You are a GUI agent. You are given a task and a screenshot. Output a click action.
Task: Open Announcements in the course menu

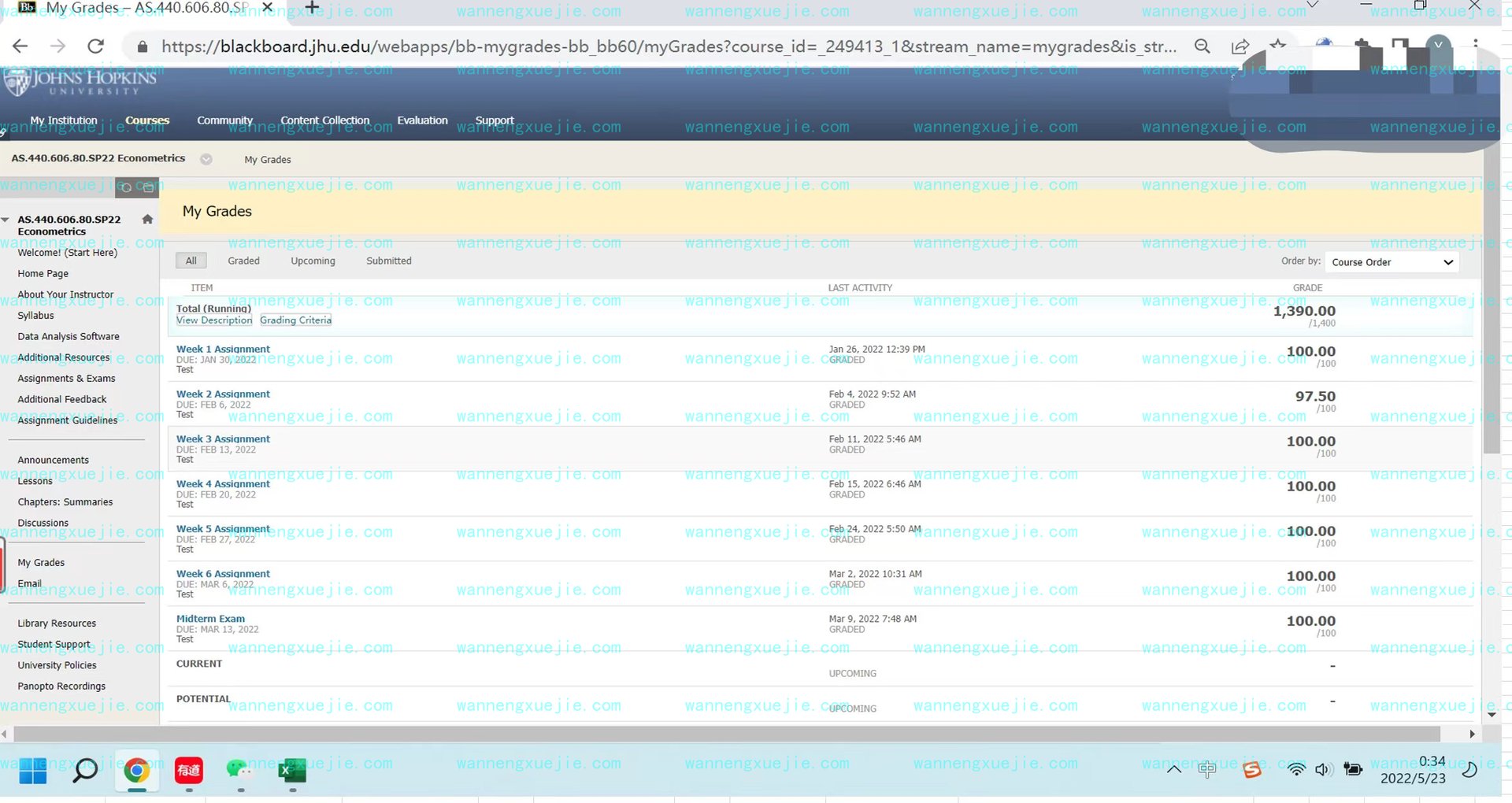tap(54, 461)
